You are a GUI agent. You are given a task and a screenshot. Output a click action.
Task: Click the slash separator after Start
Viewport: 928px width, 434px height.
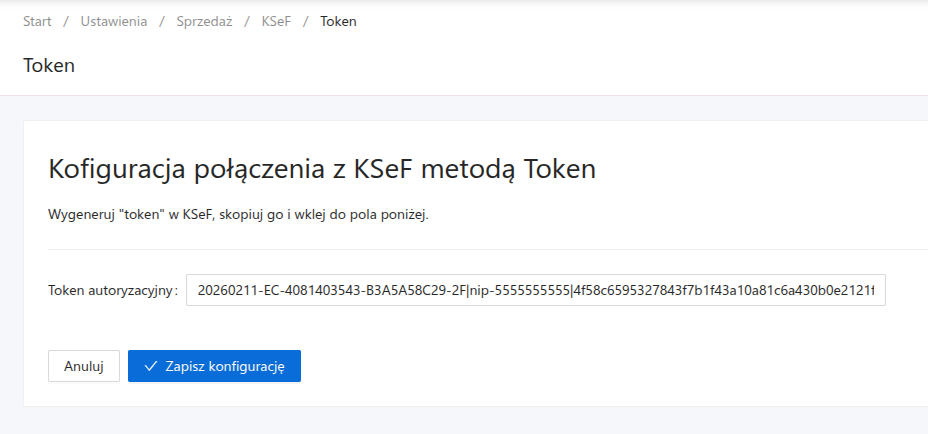point(67,21)
